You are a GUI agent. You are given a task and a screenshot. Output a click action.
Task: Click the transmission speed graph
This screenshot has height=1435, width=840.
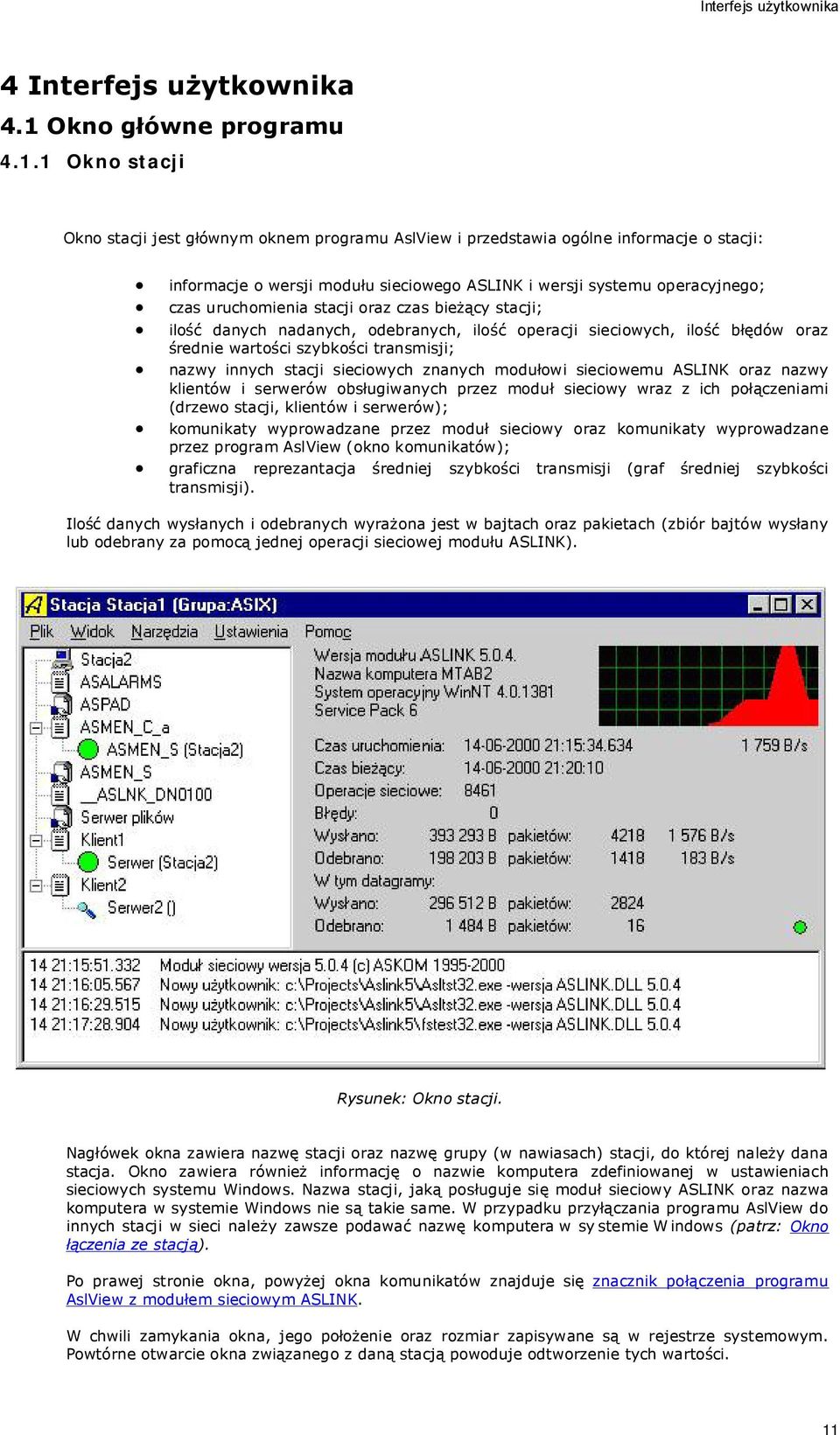708,686
